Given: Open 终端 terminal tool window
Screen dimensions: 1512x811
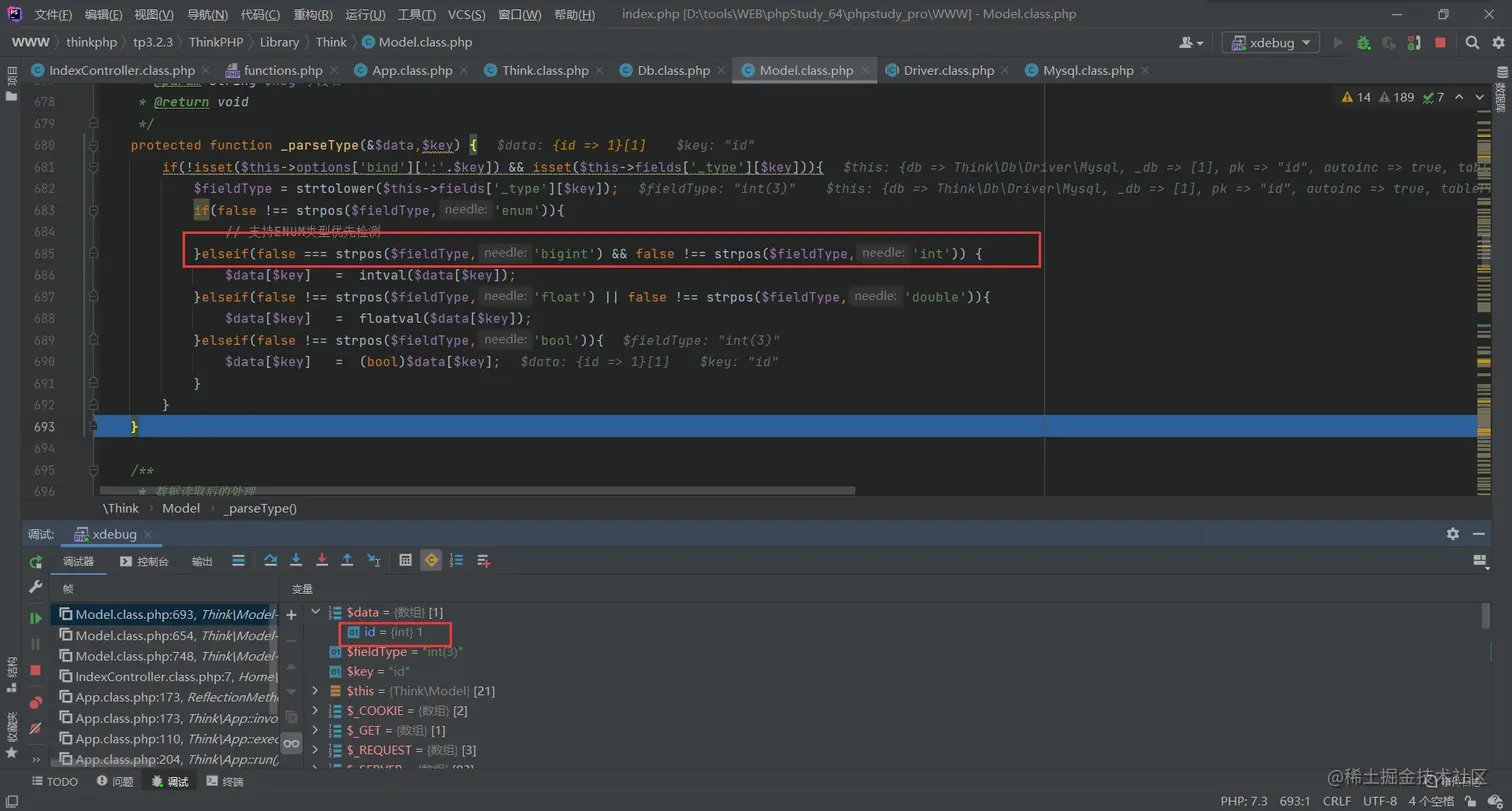Looking at the screenshot, I should pos(225,782).
